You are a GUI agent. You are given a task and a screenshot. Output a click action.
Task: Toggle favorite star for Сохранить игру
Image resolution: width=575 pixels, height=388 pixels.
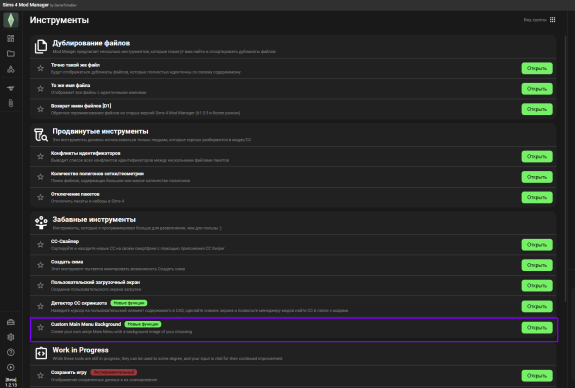pos(40,375)
